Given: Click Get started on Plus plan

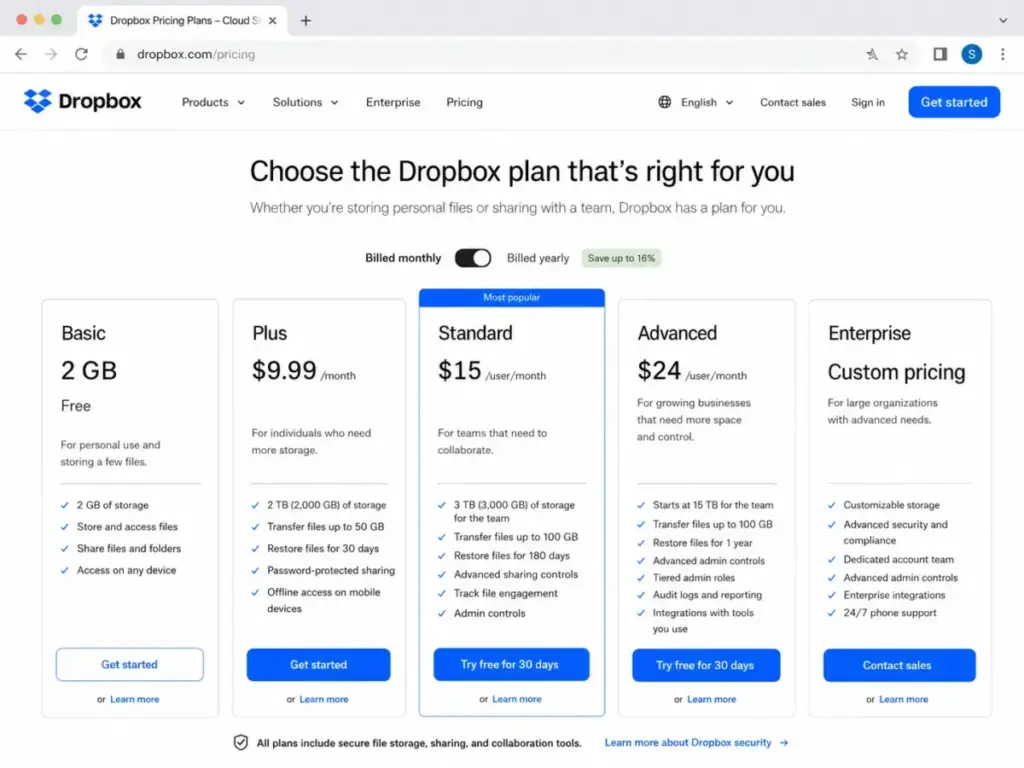Looking at the screenshot, I should coord(319,664).
